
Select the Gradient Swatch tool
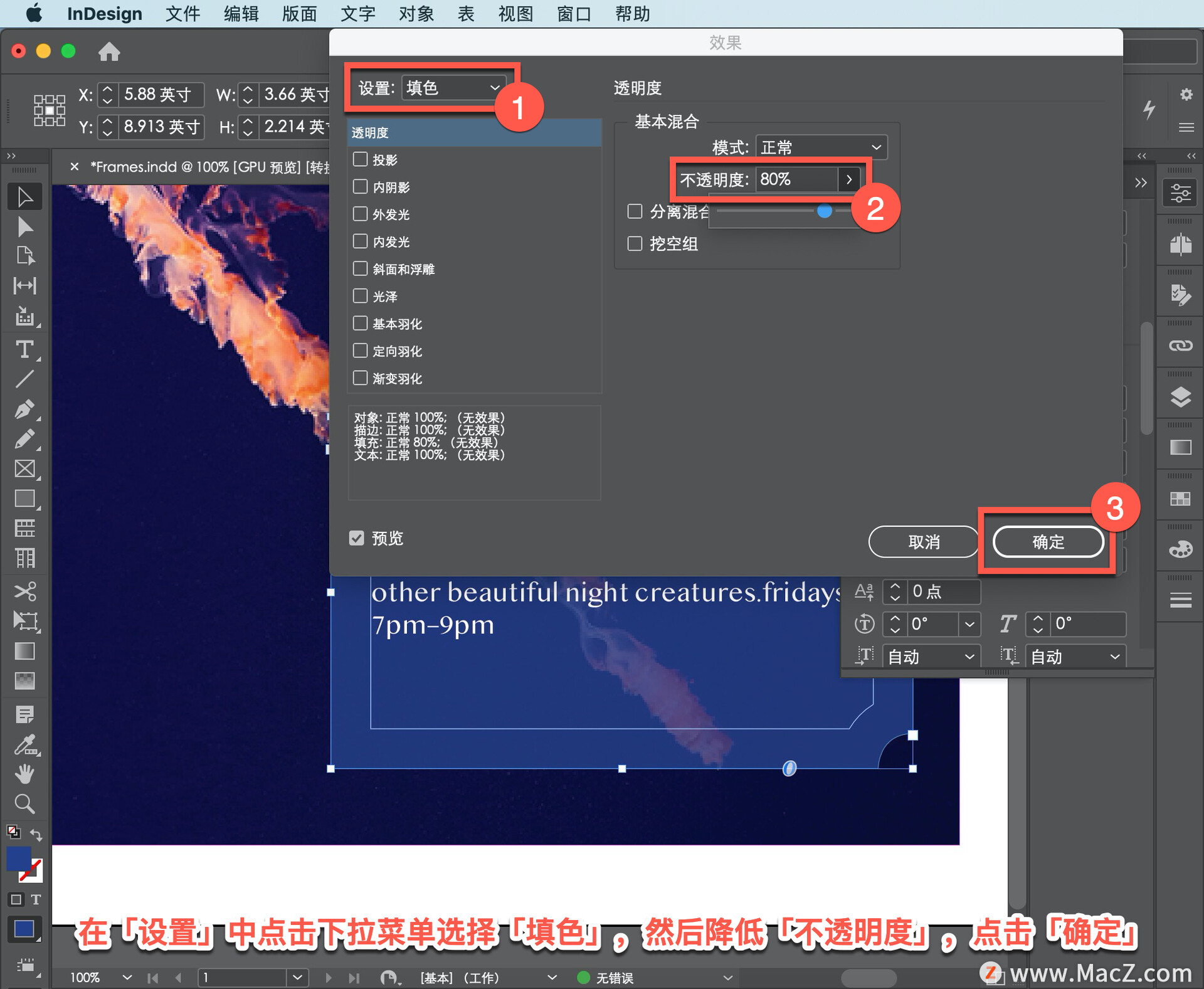pyautogui.click(x=25, y=652)
